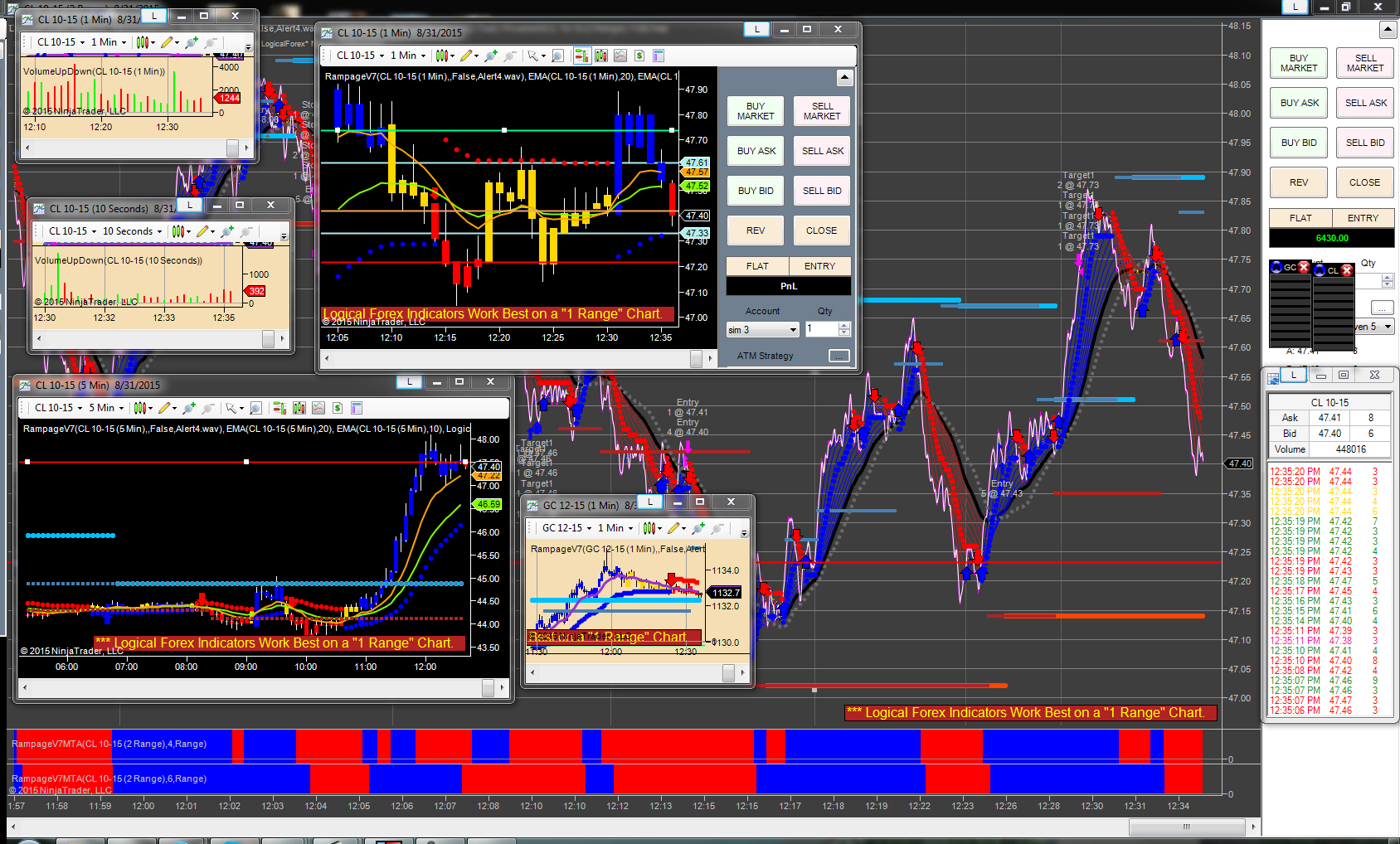Open Indicators icon in CL 5 Min chart toolbar
This screenshot has width=1400, height=844.
tap(318, 408)
